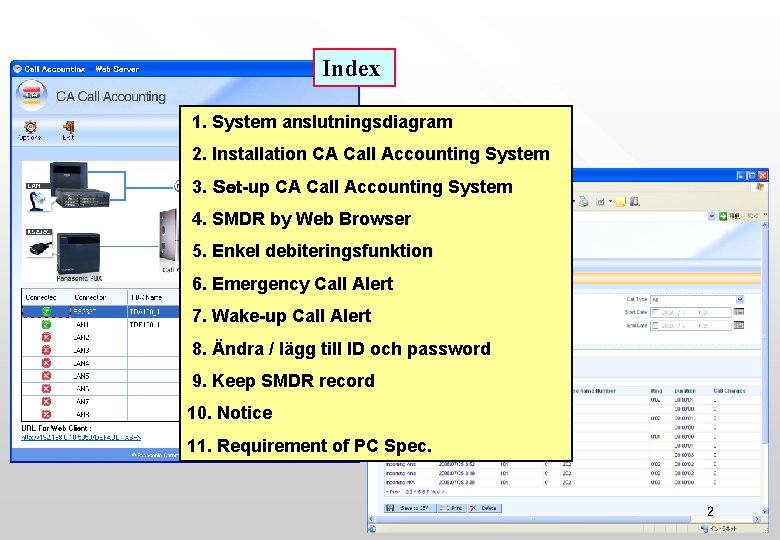
Task: Click the Panasonic PBX unit image
Action: pos(79,254)
